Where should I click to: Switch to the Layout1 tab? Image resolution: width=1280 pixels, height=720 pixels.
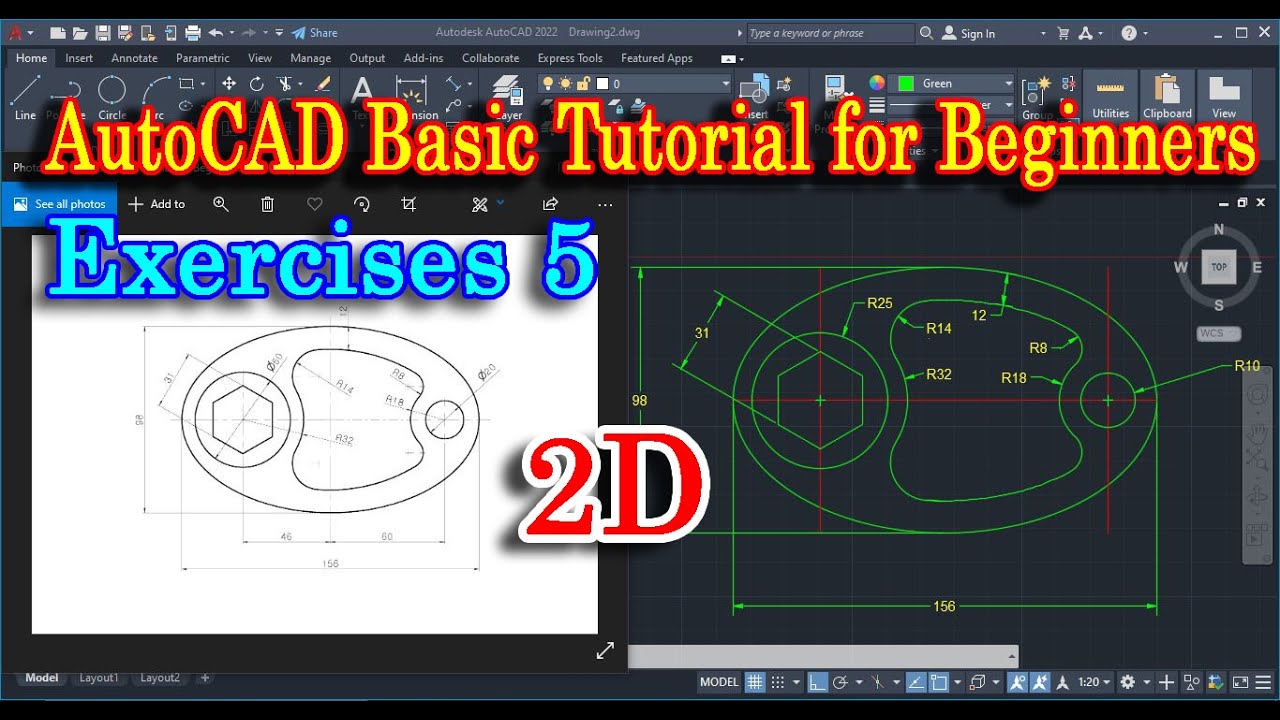(x=99, y=678)
